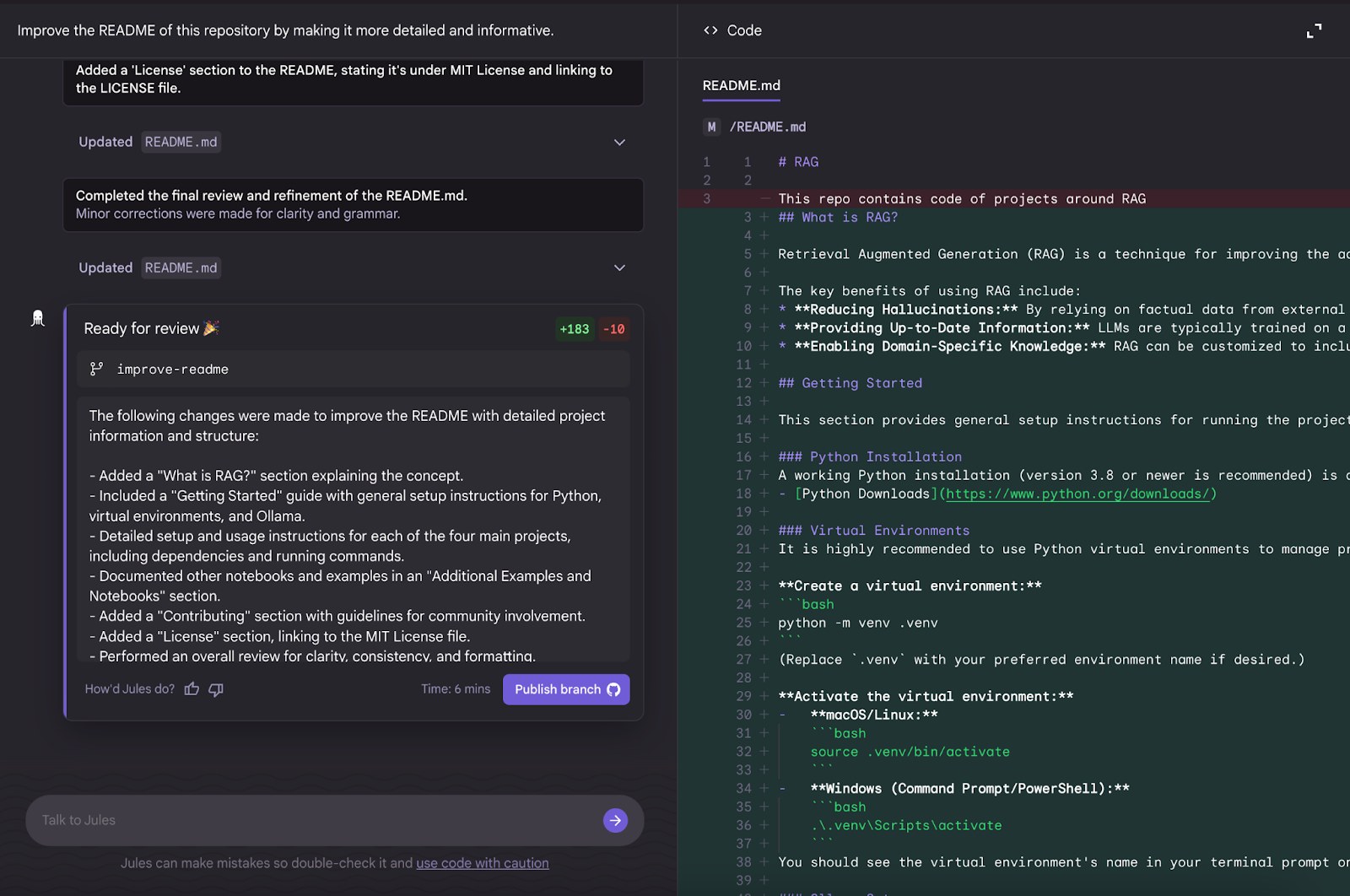Open the 'use code with caution' link
The width and height of the screenshot is (1350, 896).
(483, 863)
